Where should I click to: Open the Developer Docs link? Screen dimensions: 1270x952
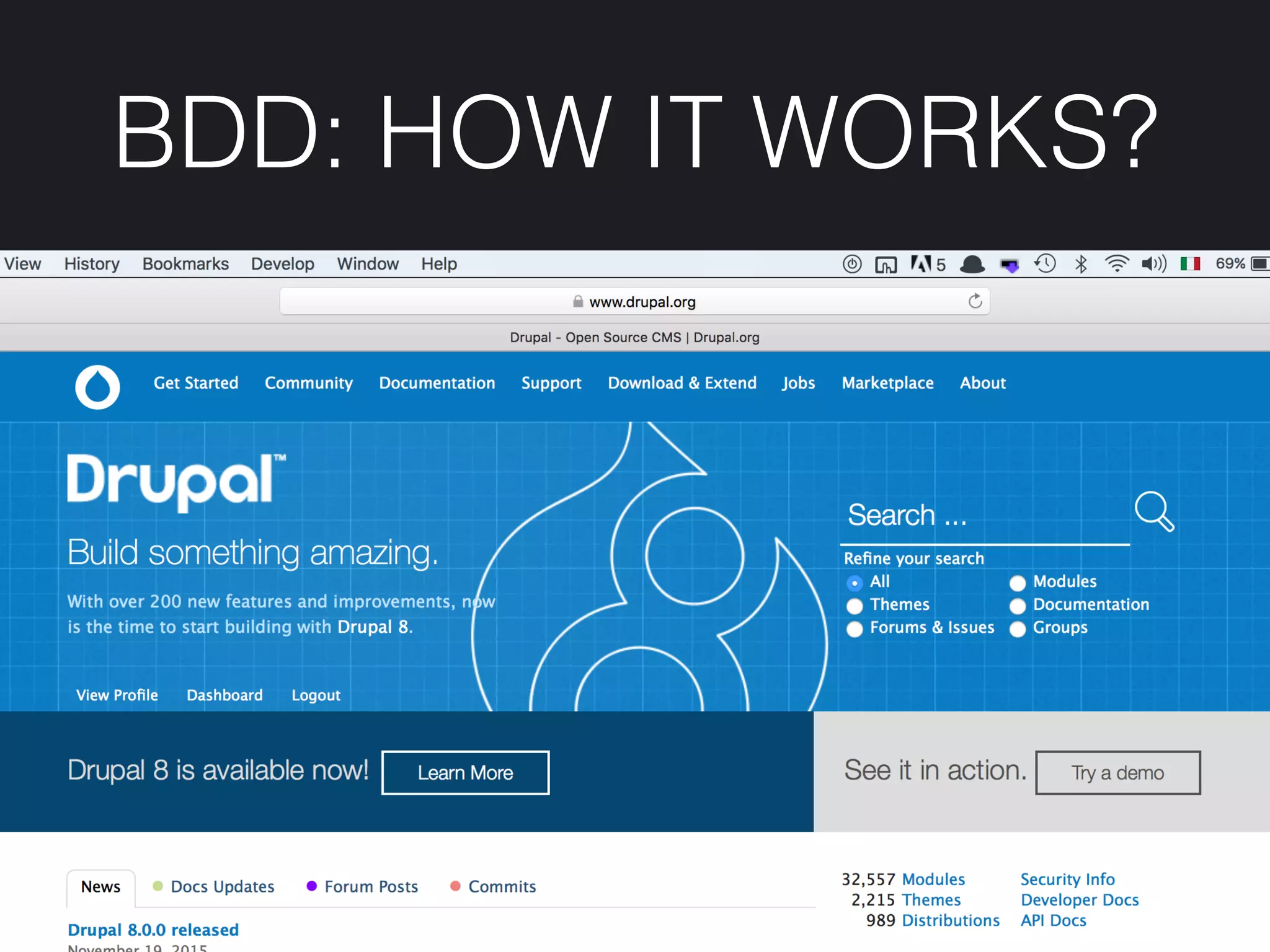point(1080,900)
